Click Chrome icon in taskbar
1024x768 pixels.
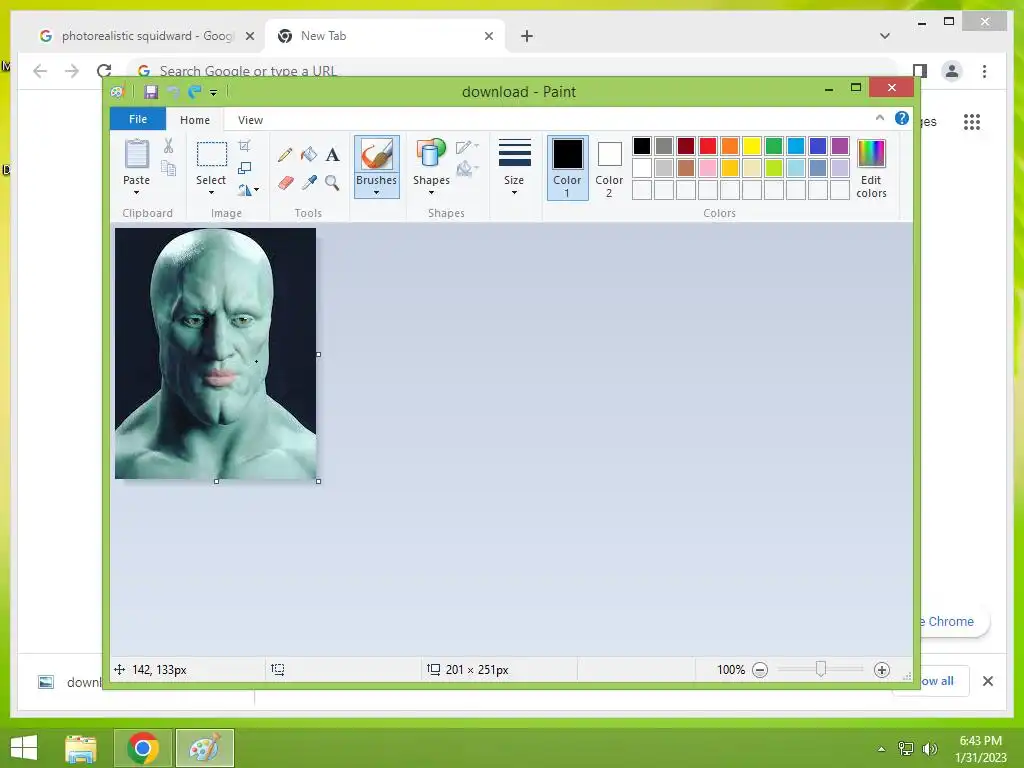click(x=143, y=748)
